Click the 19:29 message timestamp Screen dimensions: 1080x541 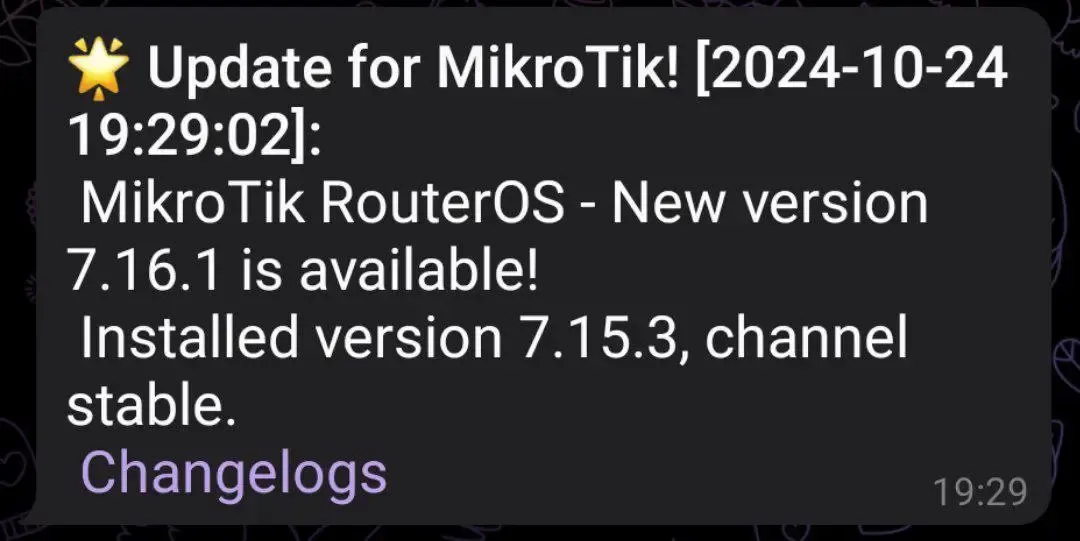click(980, 492)
